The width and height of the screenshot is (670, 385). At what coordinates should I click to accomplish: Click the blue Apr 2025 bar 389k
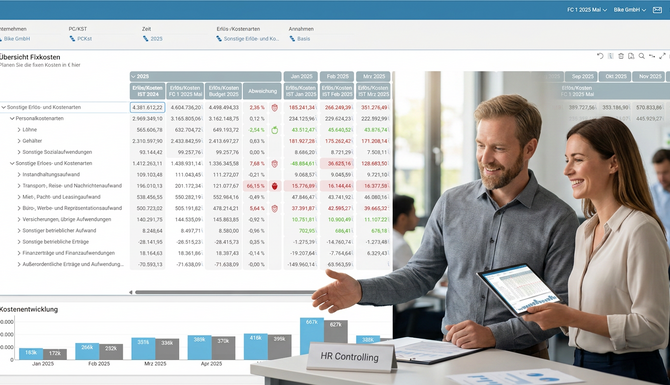(200, 347)
